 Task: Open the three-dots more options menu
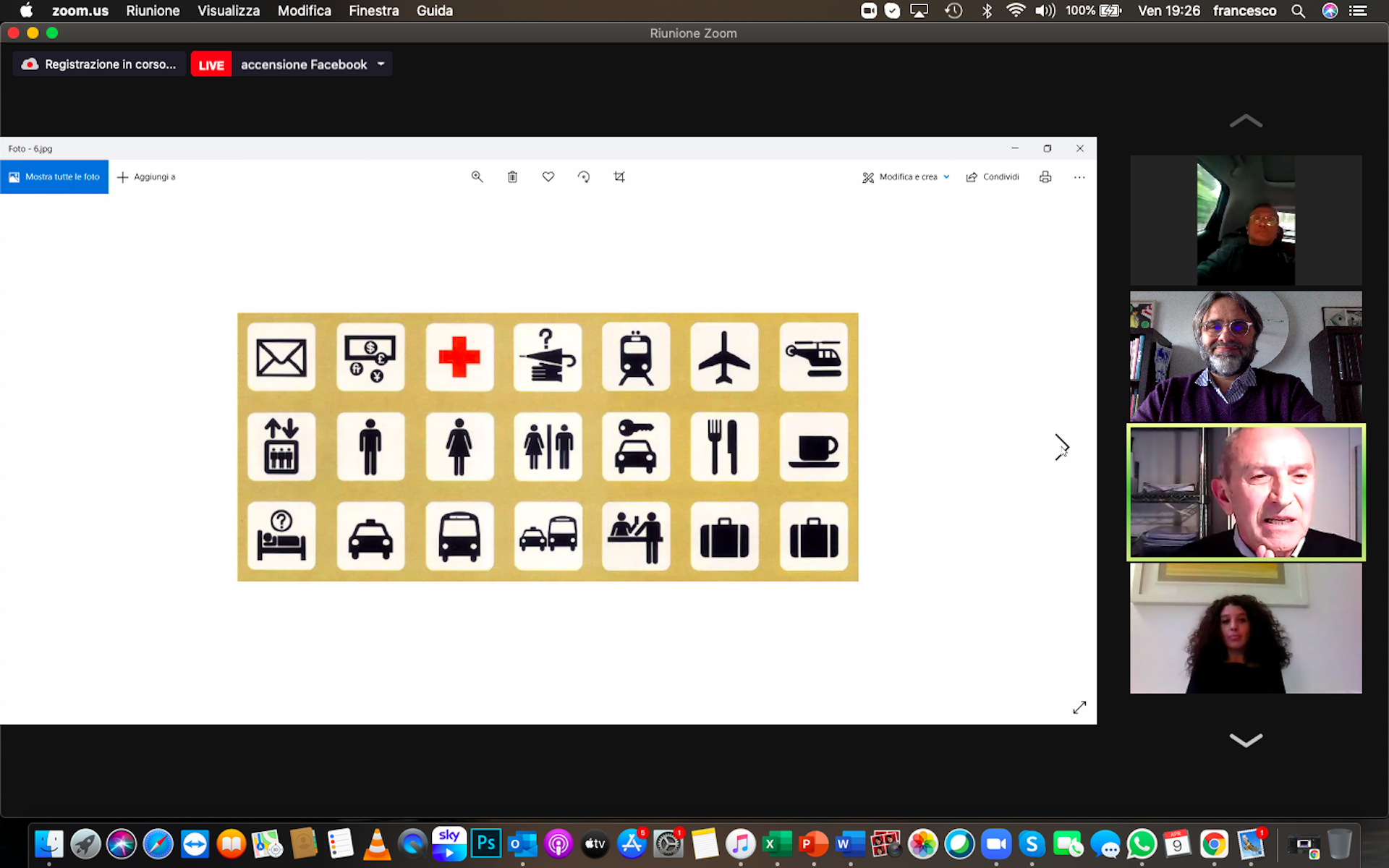point(1079,177)
